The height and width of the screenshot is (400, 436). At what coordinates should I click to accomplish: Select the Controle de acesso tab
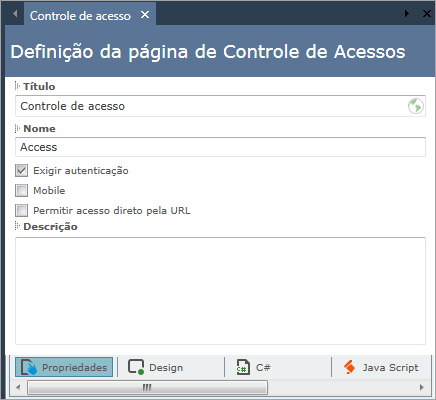(x=80, y=16)
